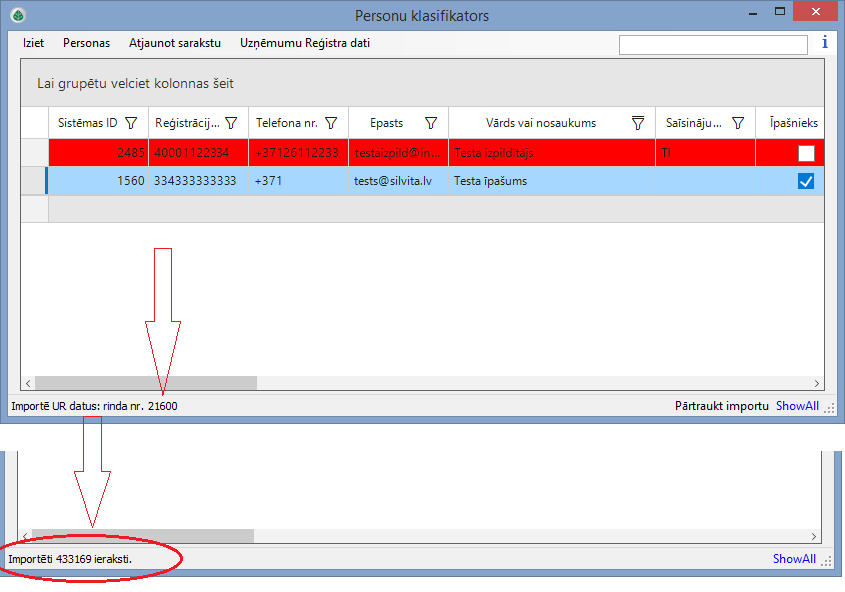The height and width of the screenshot is (592, 845).
Task: Open filter for Reģistrācijas column
Action: 231,123
